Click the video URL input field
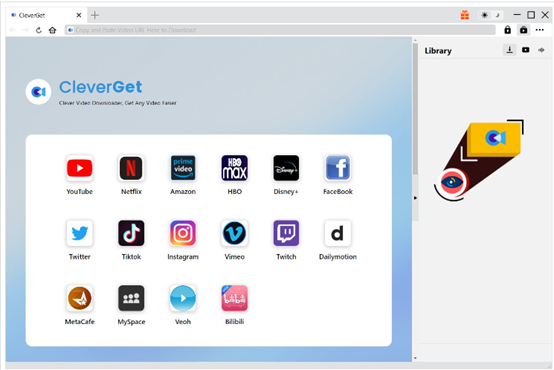Screen dimensions: 554x370 280,30
